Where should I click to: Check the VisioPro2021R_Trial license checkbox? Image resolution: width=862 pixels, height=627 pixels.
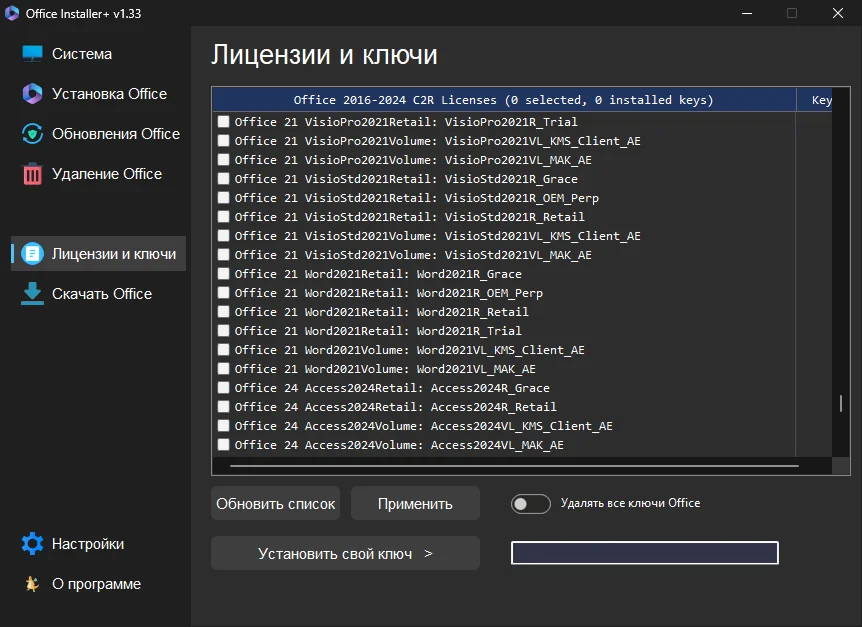pos(224,122)
